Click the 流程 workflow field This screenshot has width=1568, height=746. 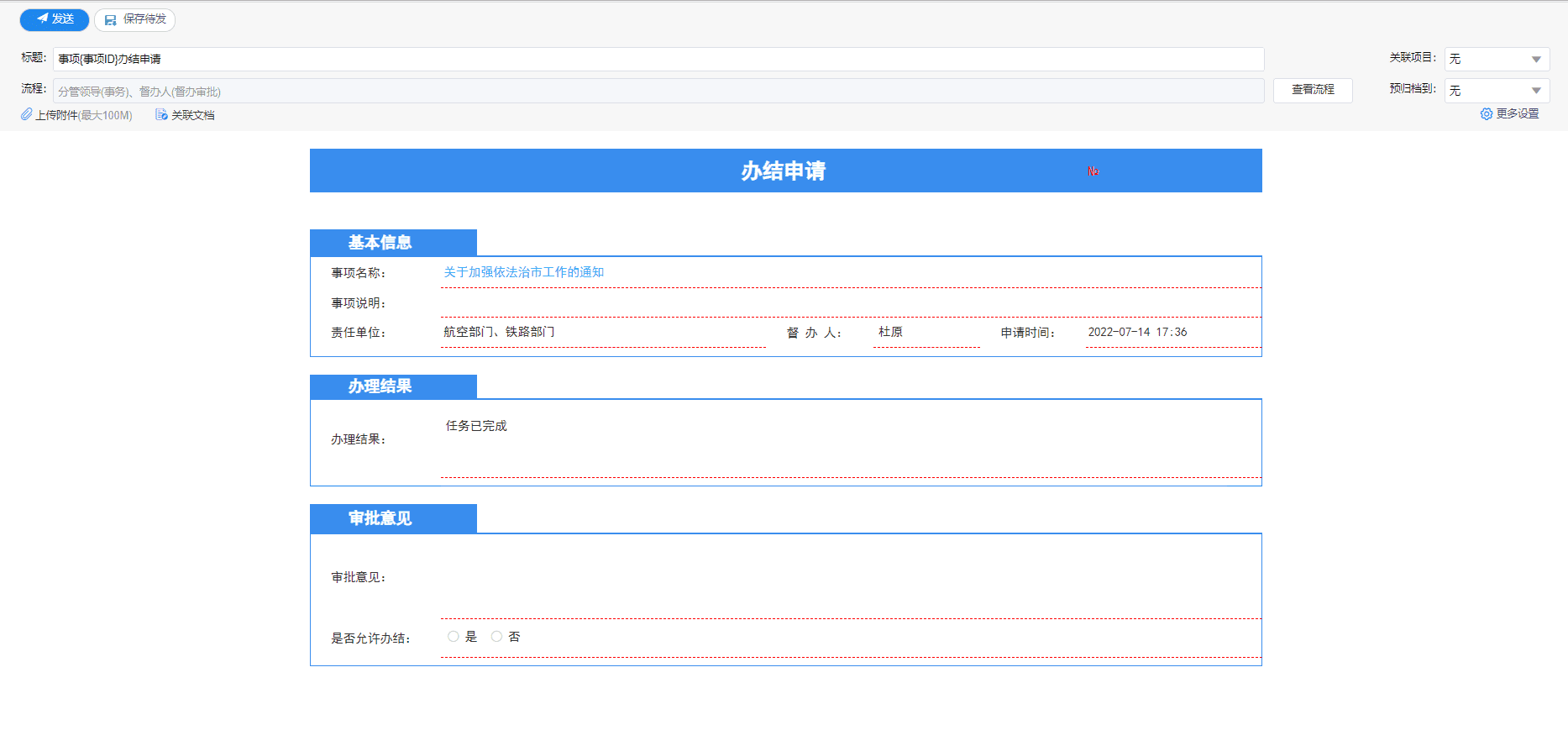(x=658, y=91)
